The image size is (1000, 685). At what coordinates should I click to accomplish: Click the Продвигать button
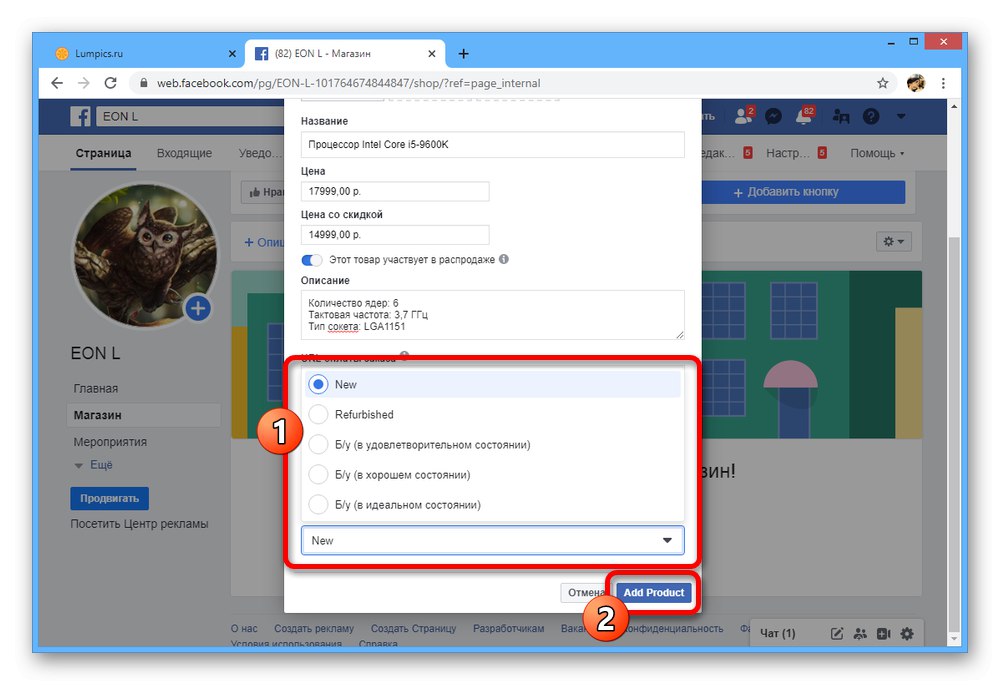pos(109,498)
